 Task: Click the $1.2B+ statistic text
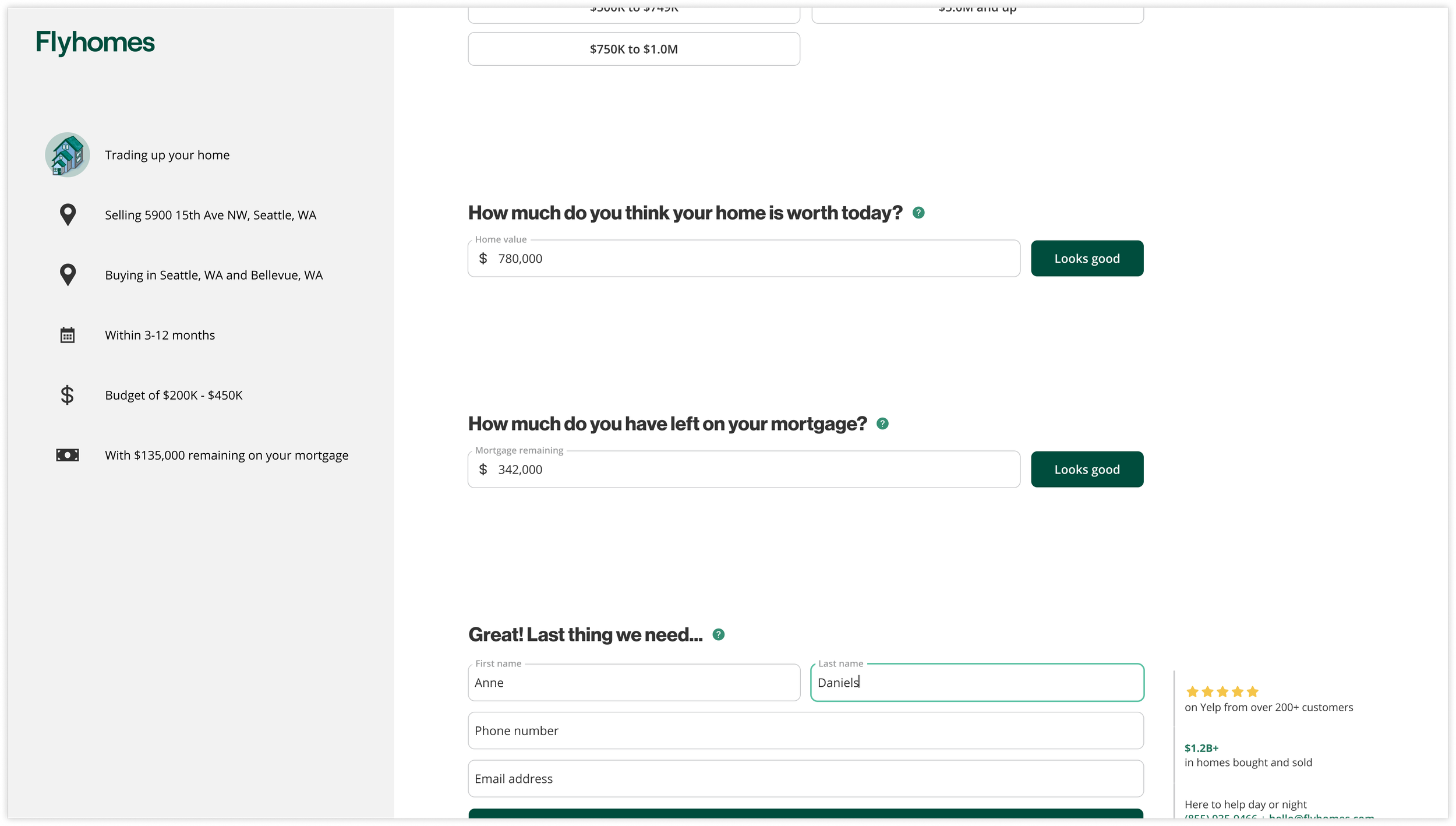click(1201, 748)
